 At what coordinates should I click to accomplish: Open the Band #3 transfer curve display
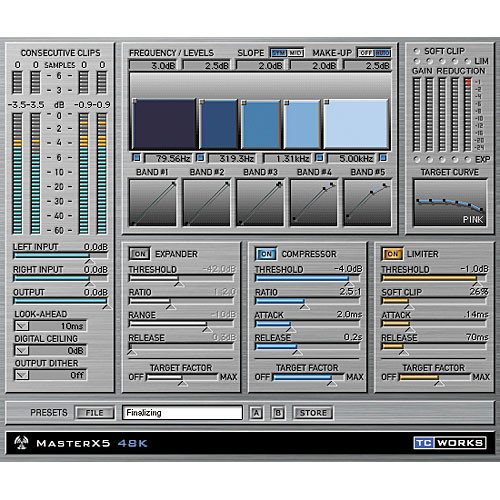(260, 203)
